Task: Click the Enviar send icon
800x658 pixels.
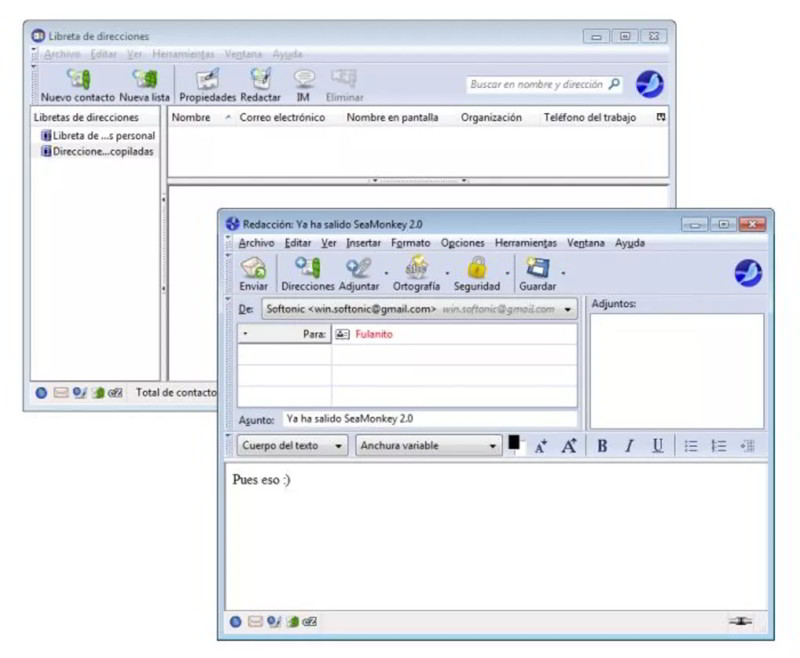Action: pos(254,268)
